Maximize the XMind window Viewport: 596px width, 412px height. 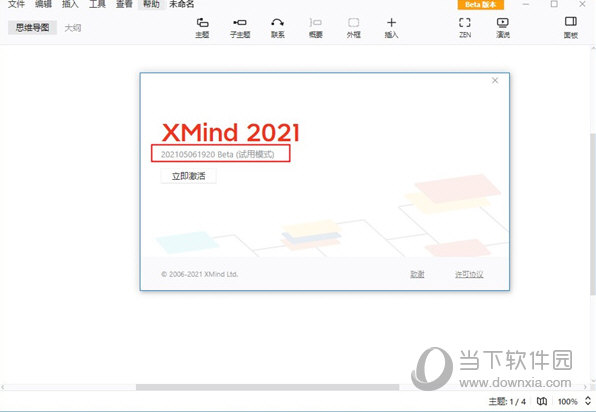click(x=554, y=4)
